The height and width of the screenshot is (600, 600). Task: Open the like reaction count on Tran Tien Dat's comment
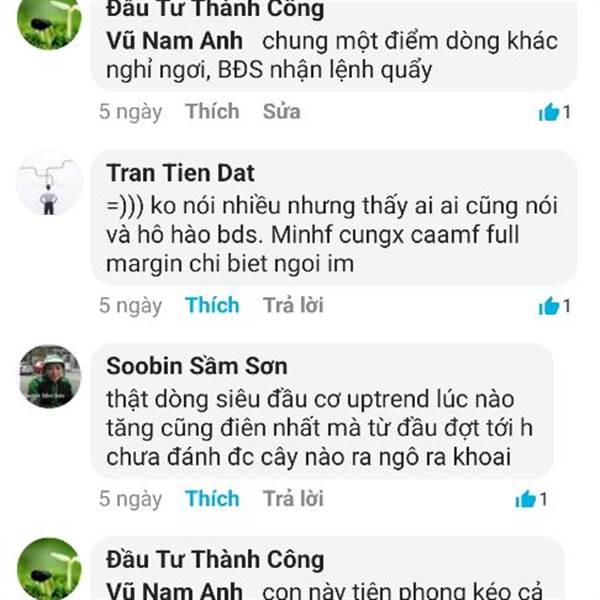(554, 306)
